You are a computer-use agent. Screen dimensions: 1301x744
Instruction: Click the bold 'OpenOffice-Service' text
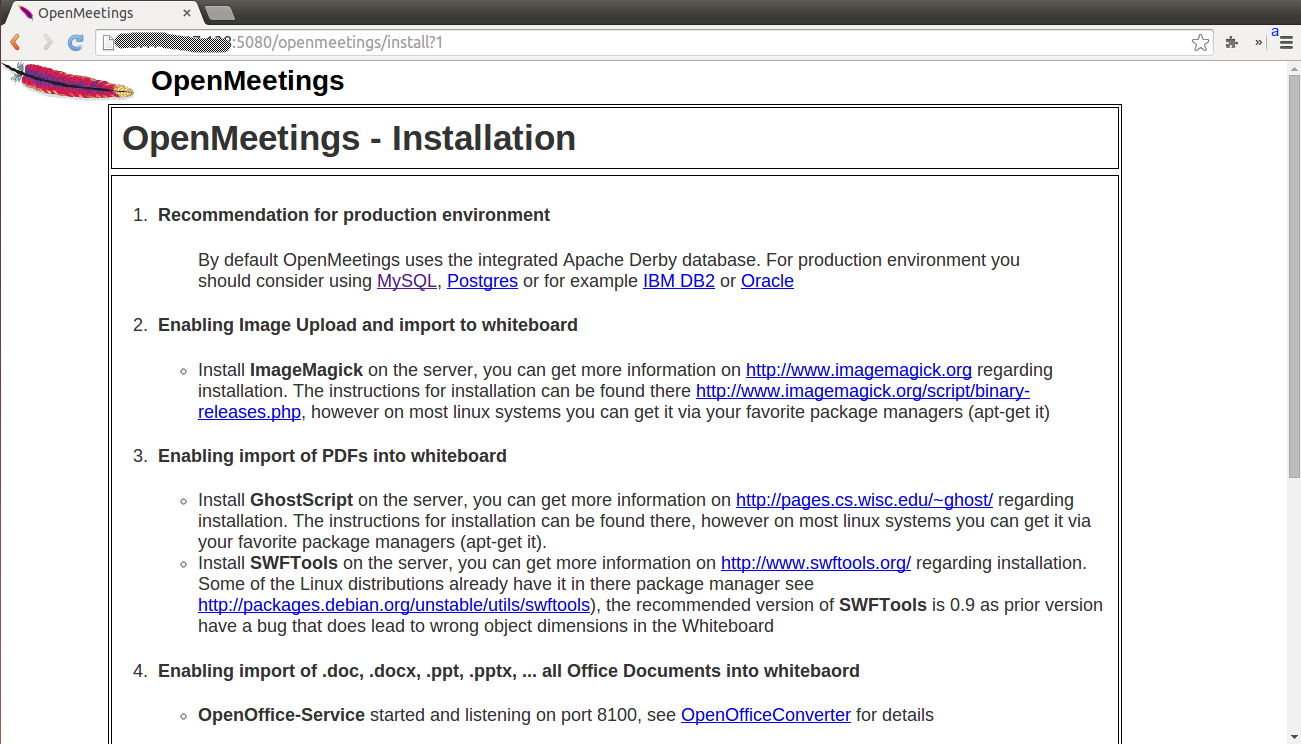(282, 715)
